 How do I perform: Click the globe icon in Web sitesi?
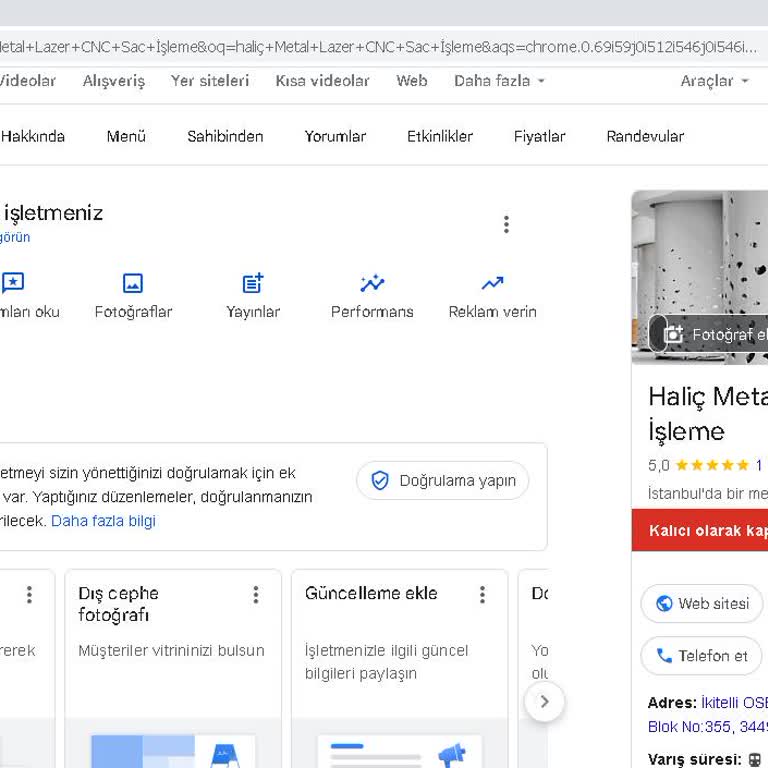664,603
